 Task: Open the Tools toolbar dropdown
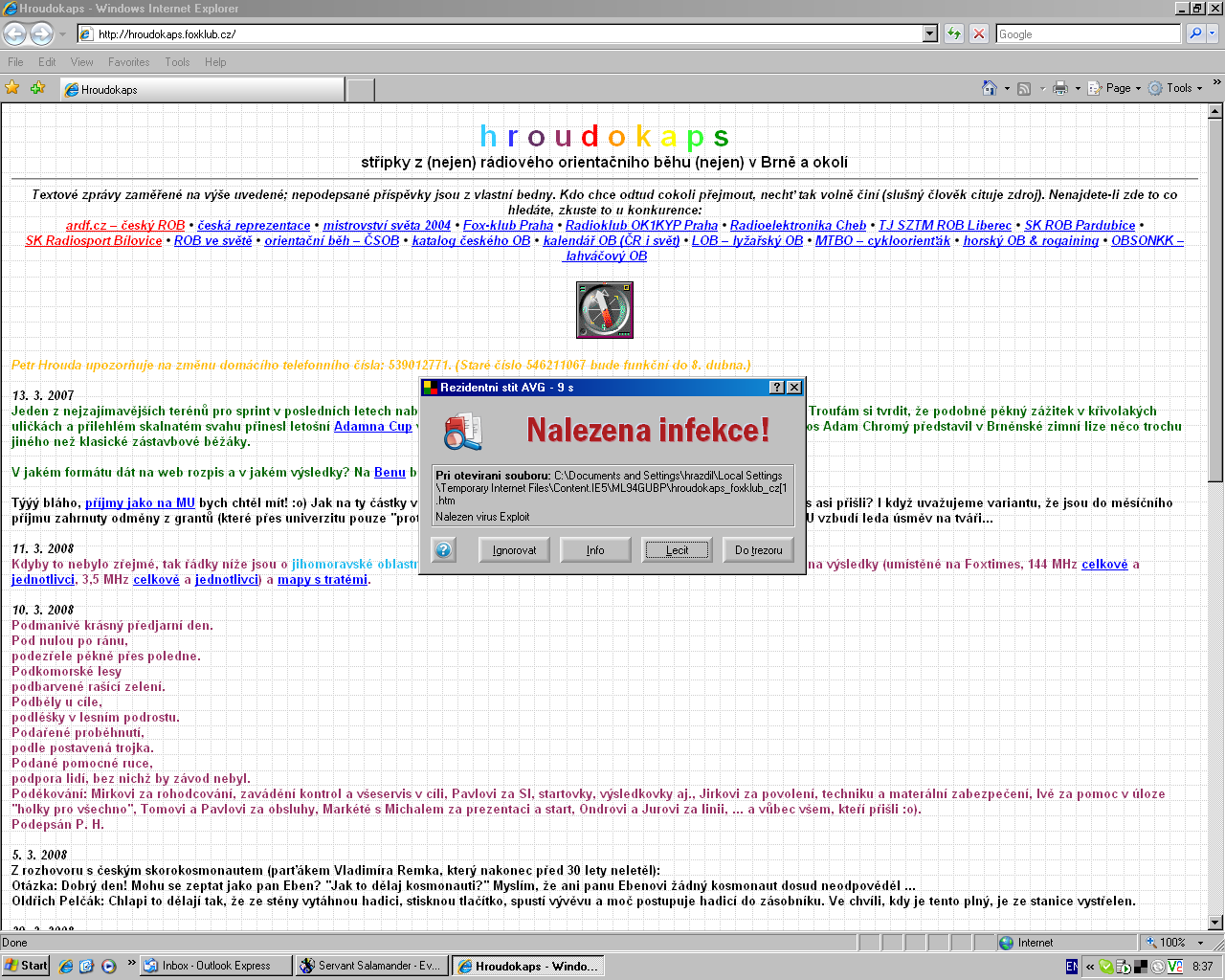1175,88
